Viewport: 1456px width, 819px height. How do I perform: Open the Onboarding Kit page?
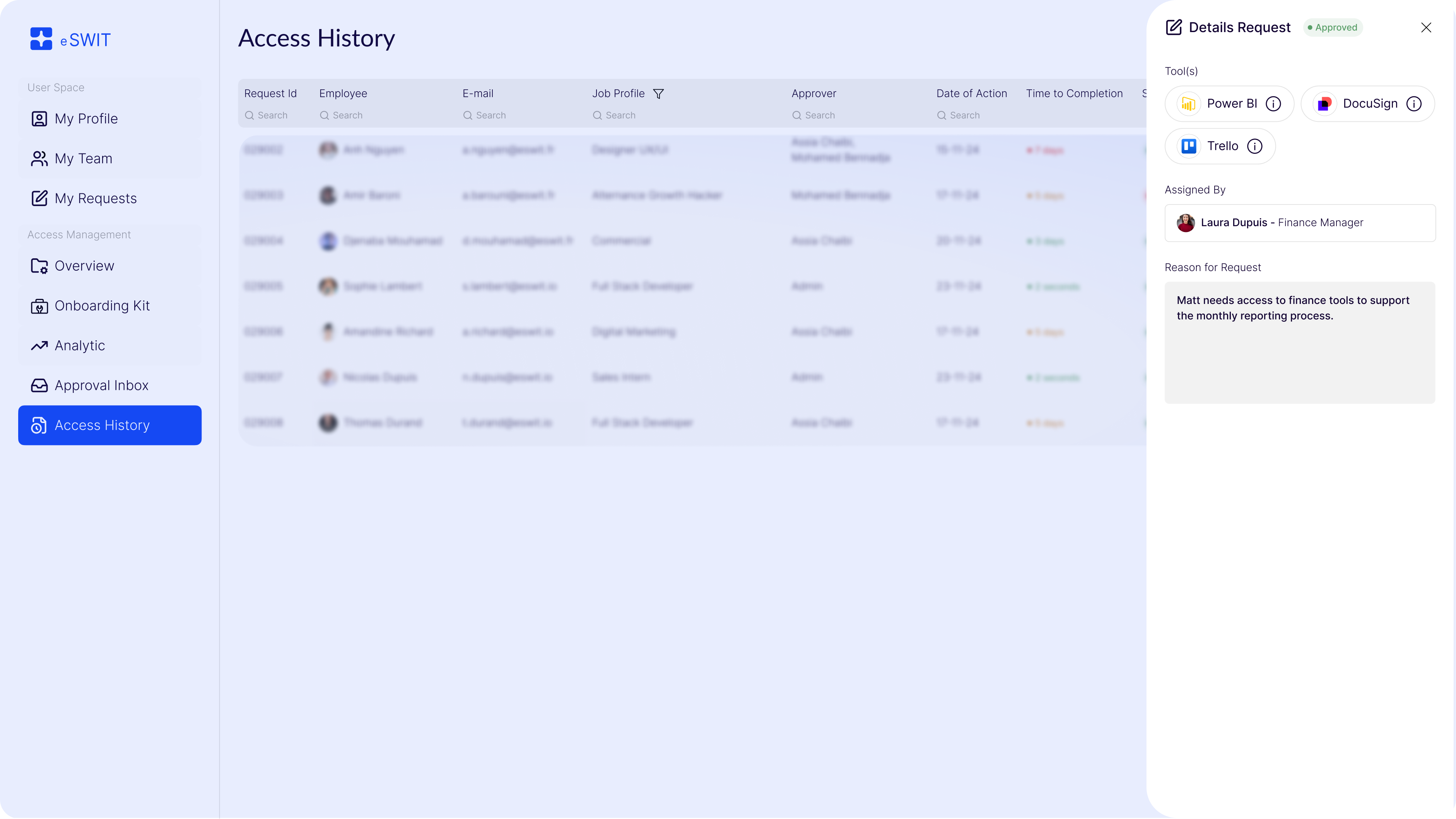102,305
